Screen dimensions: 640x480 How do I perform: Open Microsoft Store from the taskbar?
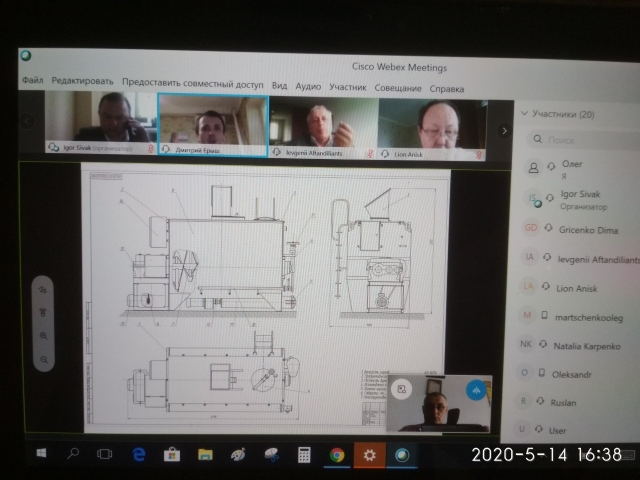(172, 454)
